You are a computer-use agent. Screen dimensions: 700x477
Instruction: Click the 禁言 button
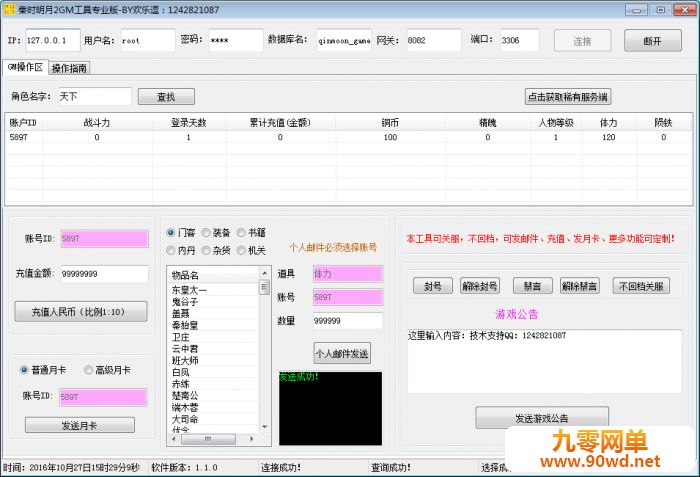click(533, 286)
